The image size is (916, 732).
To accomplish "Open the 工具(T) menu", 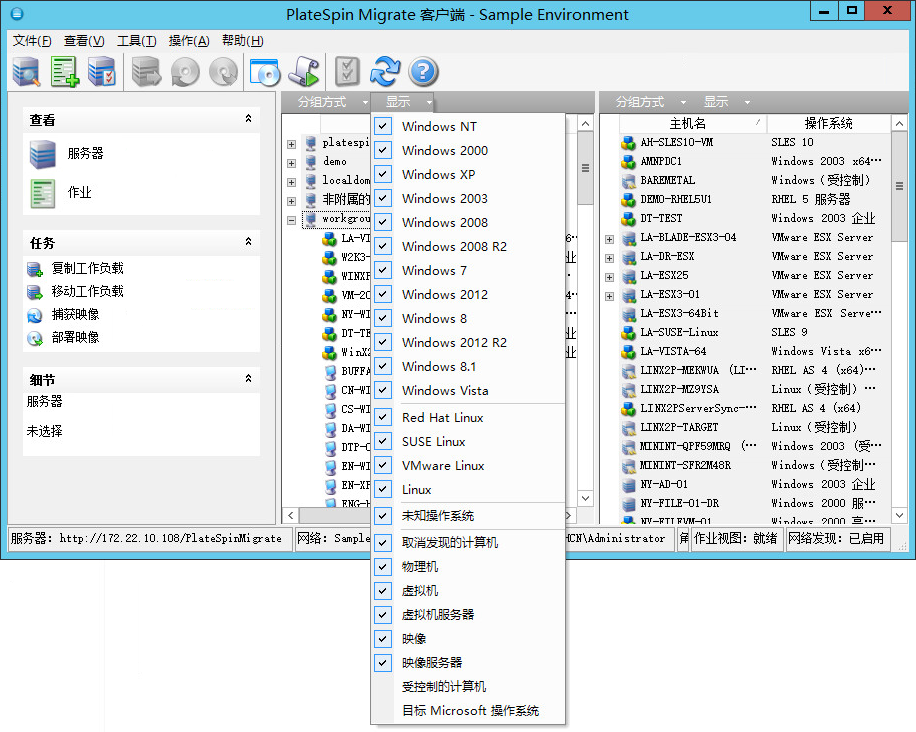I will click(x=136, y=41).
